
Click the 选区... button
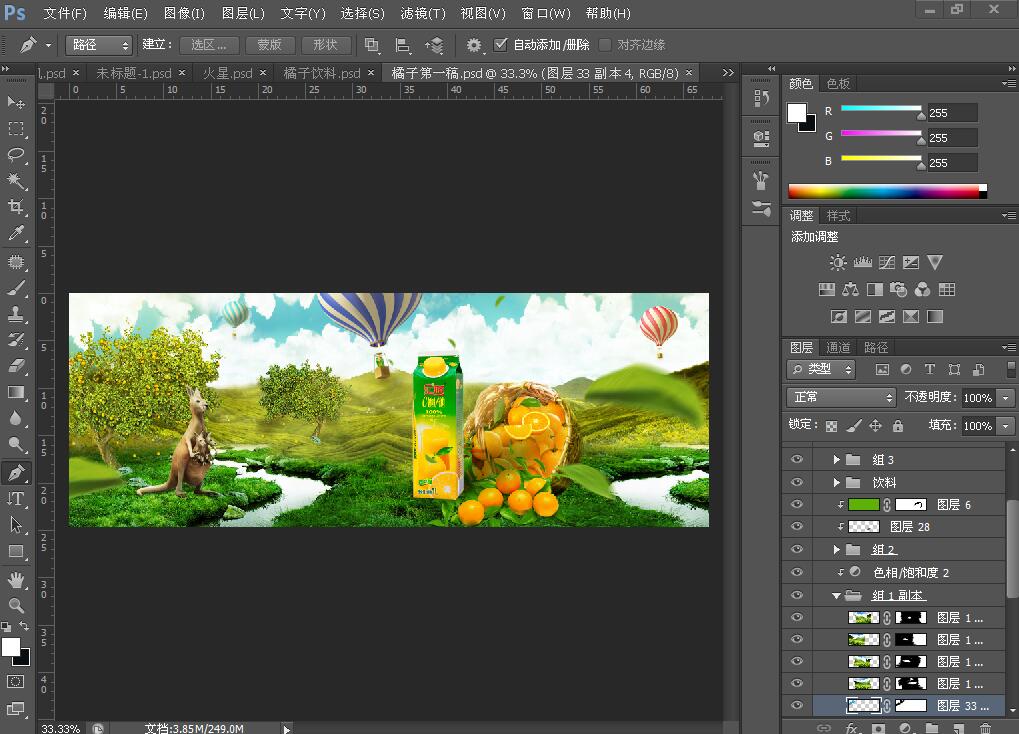210,45
